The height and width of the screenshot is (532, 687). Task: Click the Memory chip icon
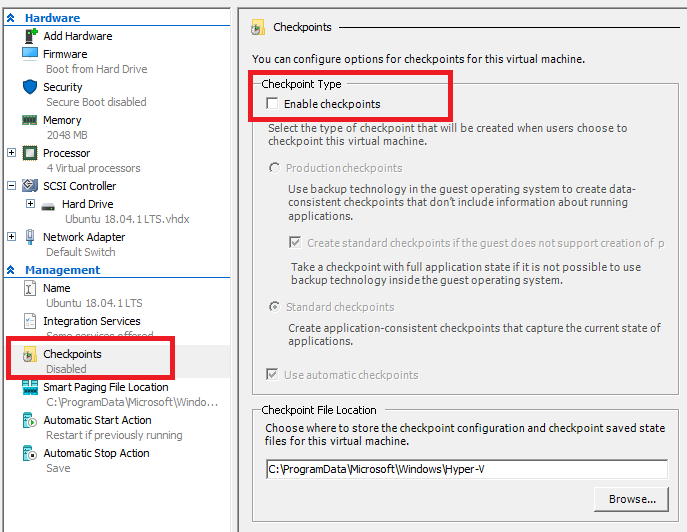click(x=30, y=120)
